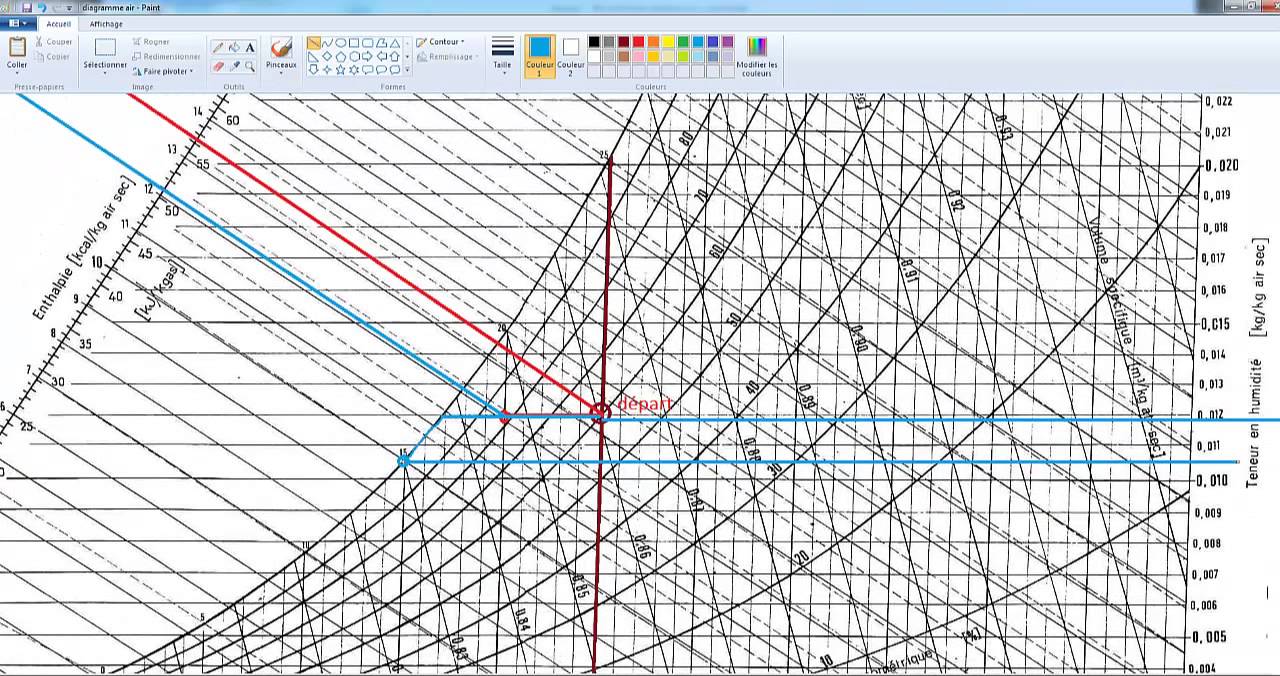Choose the Five-point star shape
1280x676 pixels.
(341, 70)
